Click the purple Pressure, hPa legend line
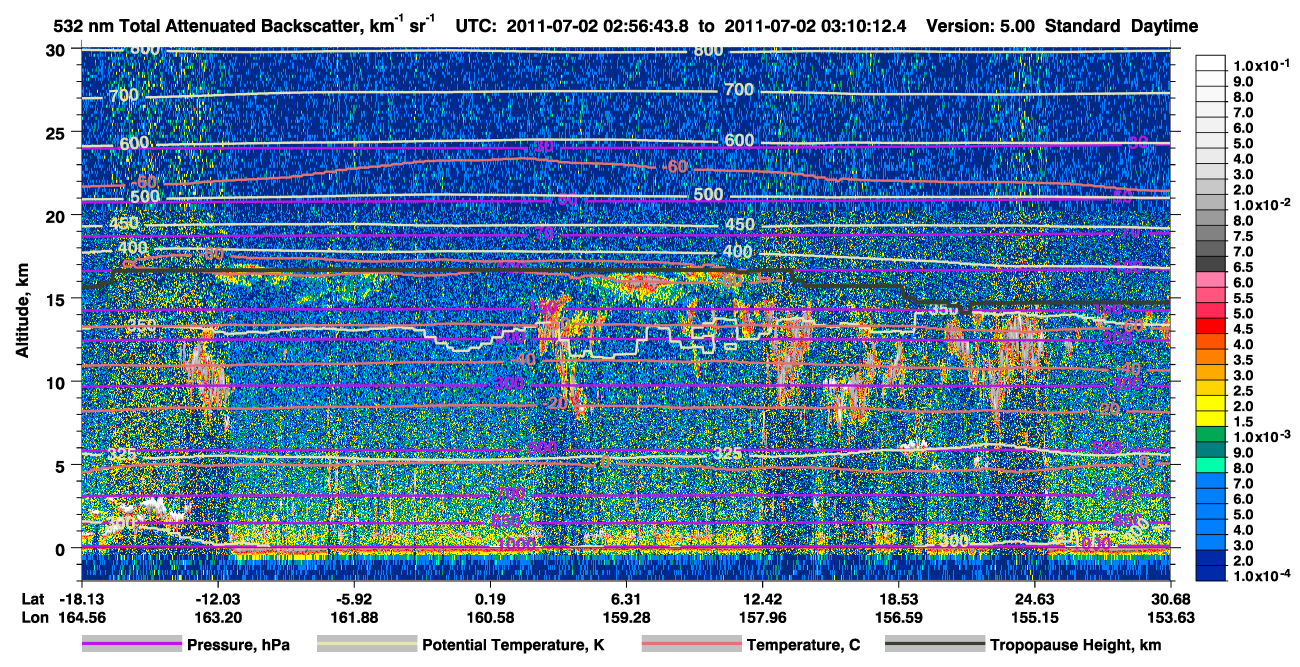 click(x=131, y=645)
